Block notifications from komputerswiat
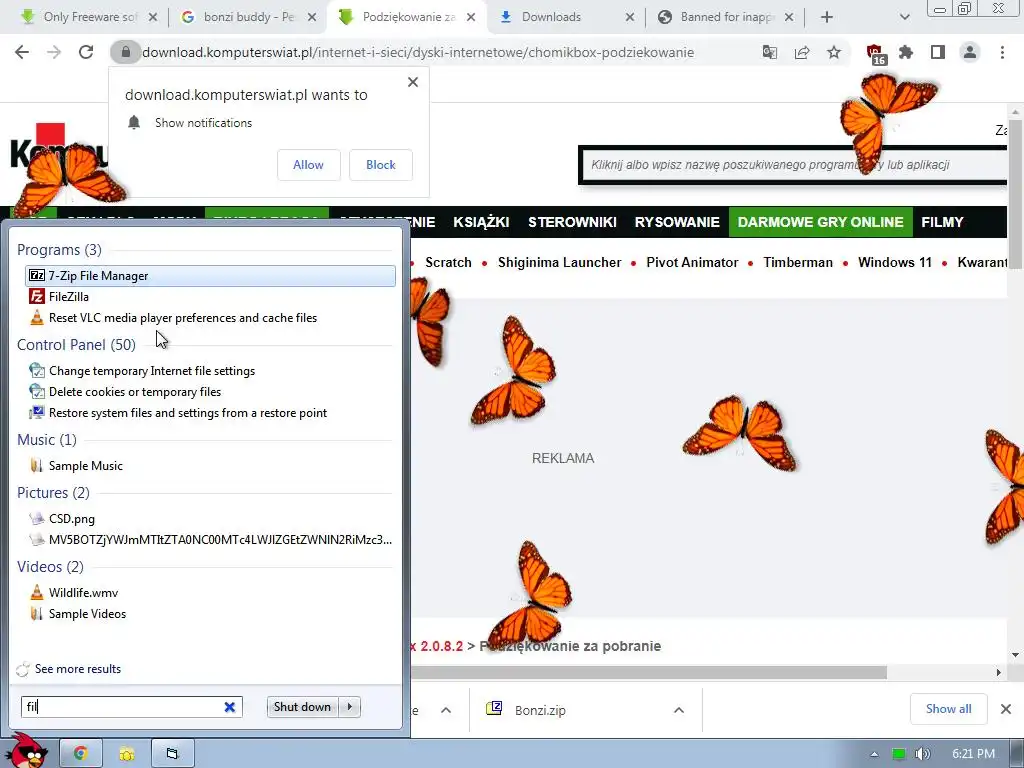The image size is (1024, 768). (381, 165)
